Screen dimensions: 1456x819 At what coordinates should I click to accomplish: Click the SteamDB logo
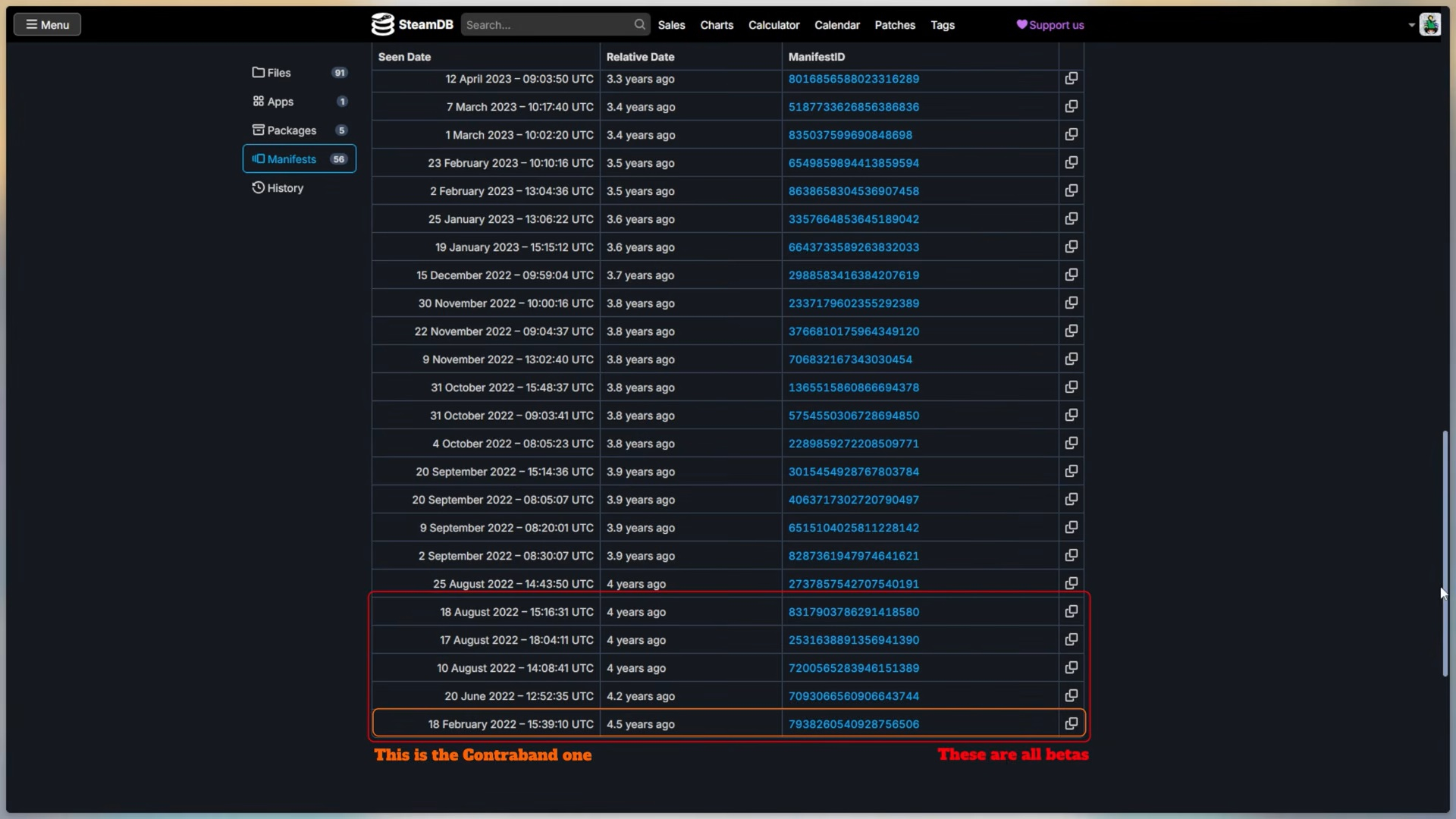coord(412,24)
